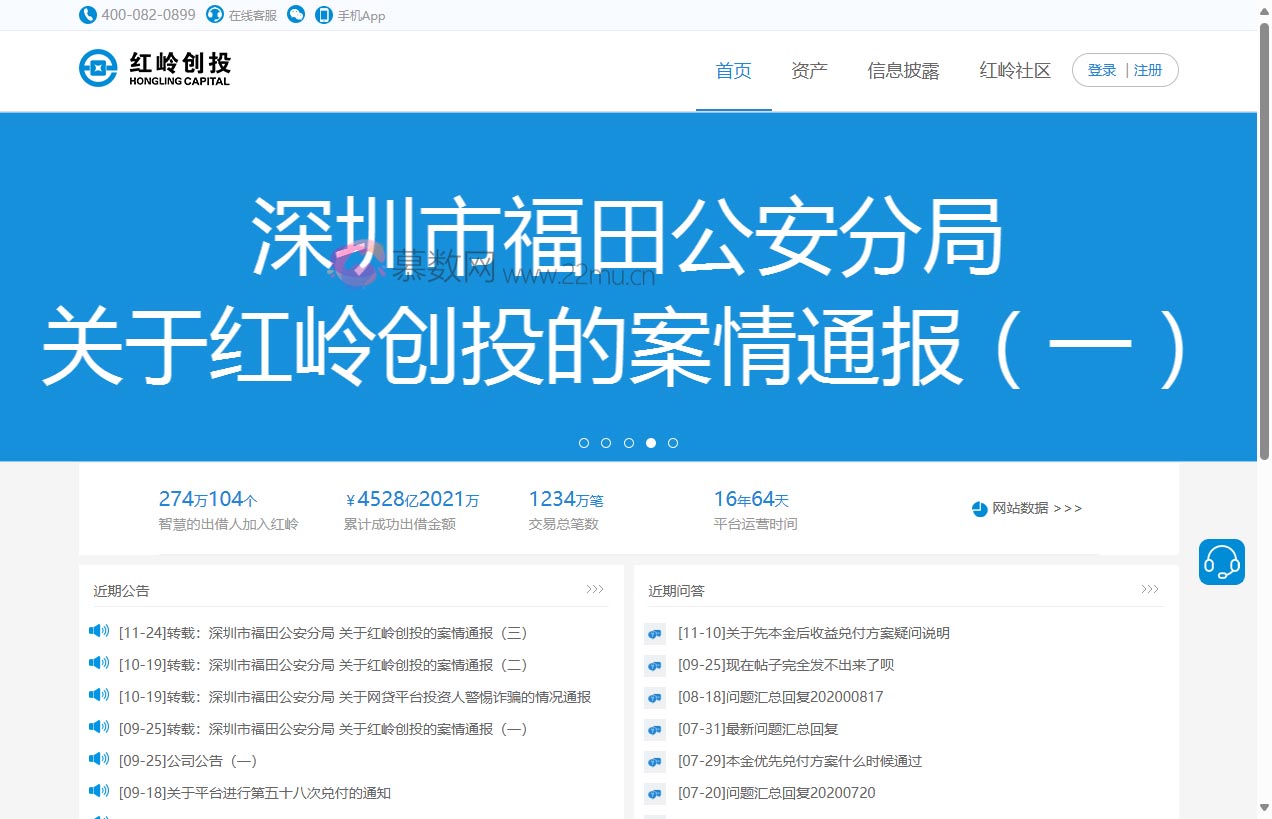Expand more announcements arrow in 近期公告
This screenshot has width=1272, height=819.
[595, 590]
